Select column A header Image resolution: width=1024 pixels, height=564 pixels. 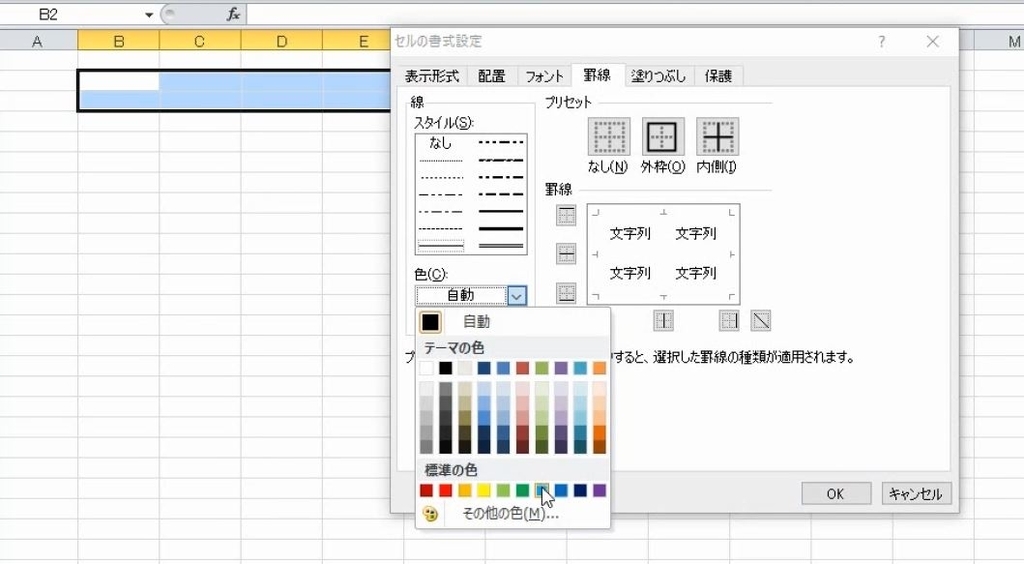pos(37,41)
